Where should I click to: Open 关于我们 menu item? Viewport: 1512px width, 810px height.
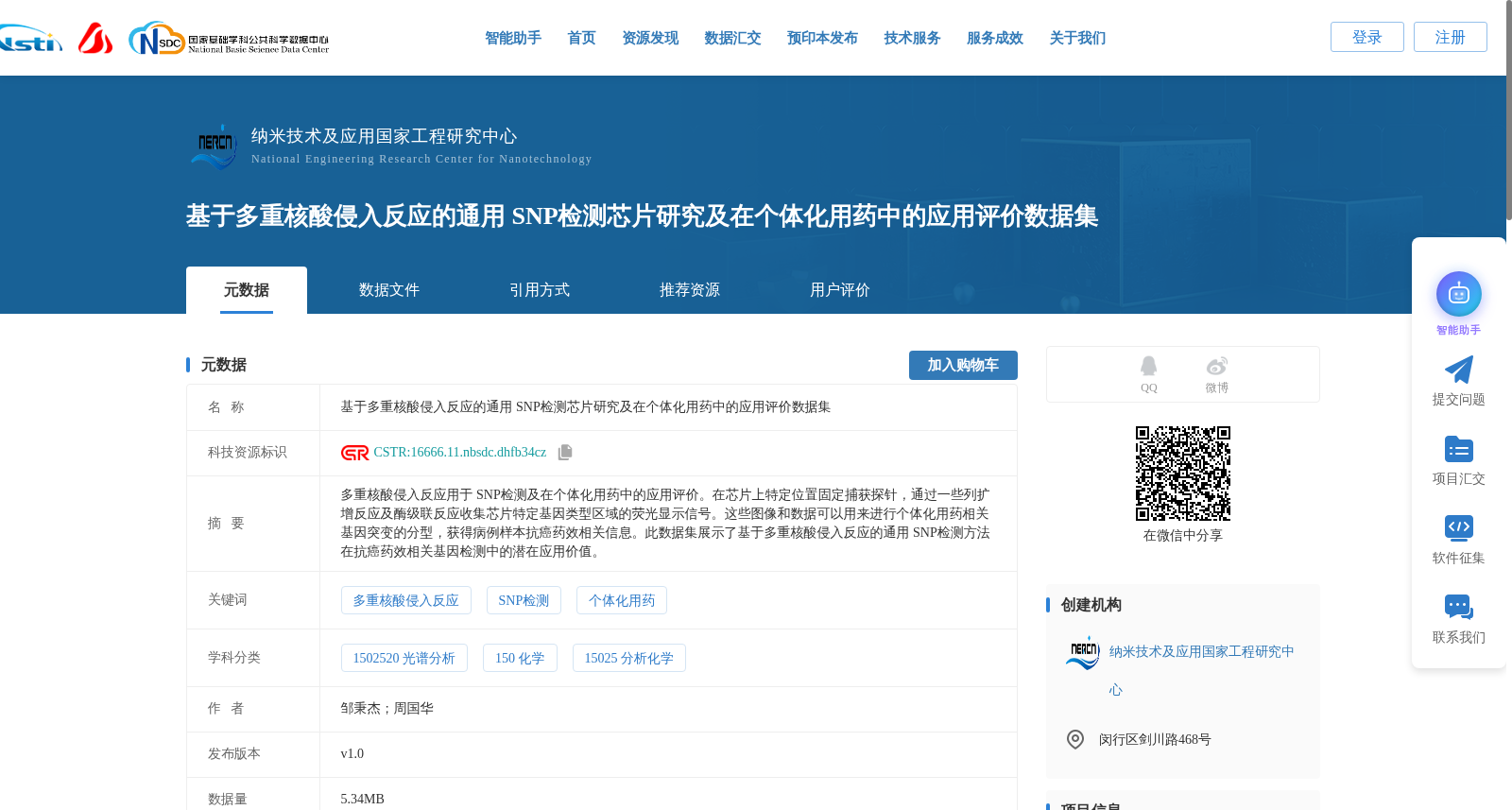(x=1077, y=38)
